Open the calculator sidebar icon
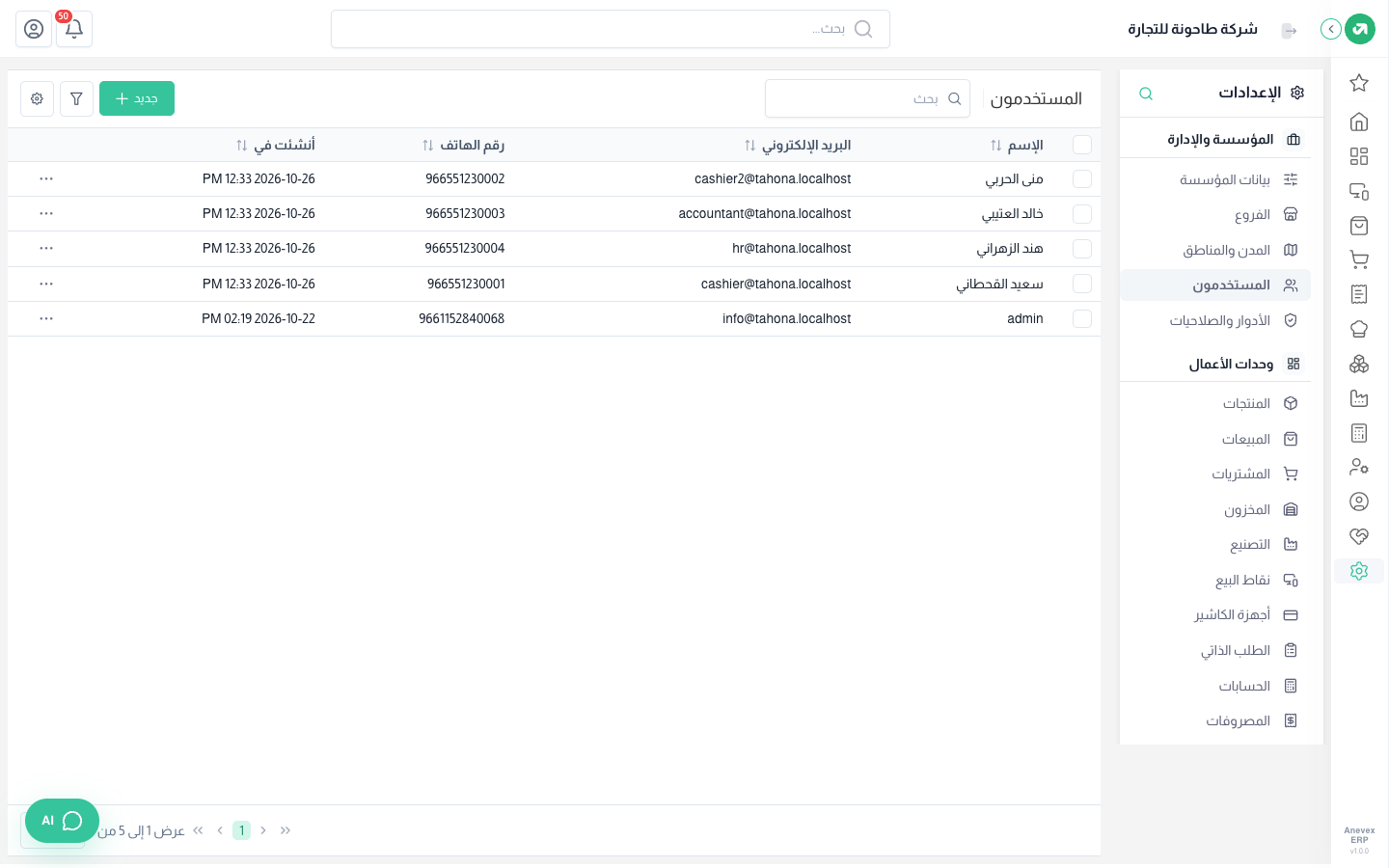This screenshot has width=1389, height=868. click(1359, 433)
